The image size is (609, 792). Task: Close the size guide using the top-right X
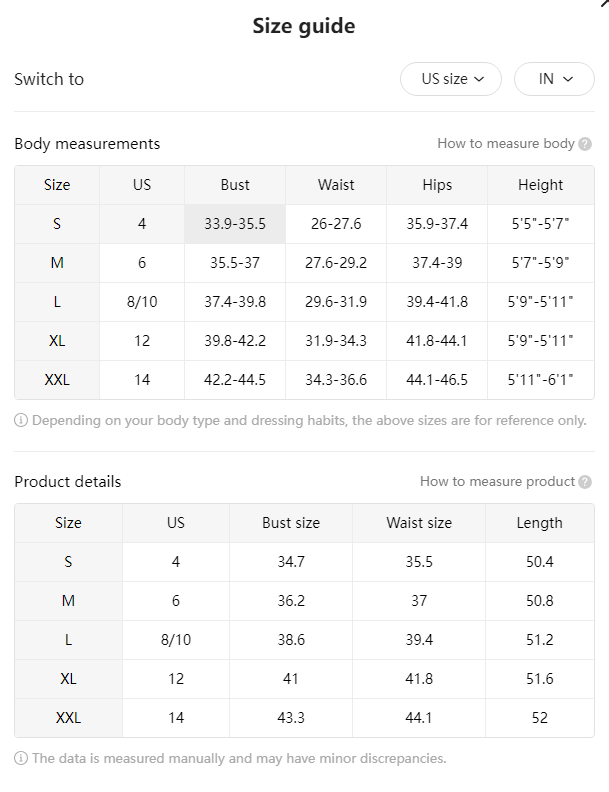(x=604, y=3)
